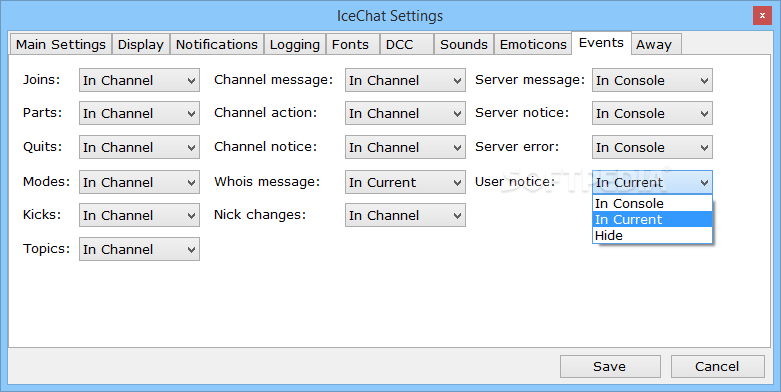Collapse the open User notice dropdown
The image size is (781, 392).
click(652, 182)
